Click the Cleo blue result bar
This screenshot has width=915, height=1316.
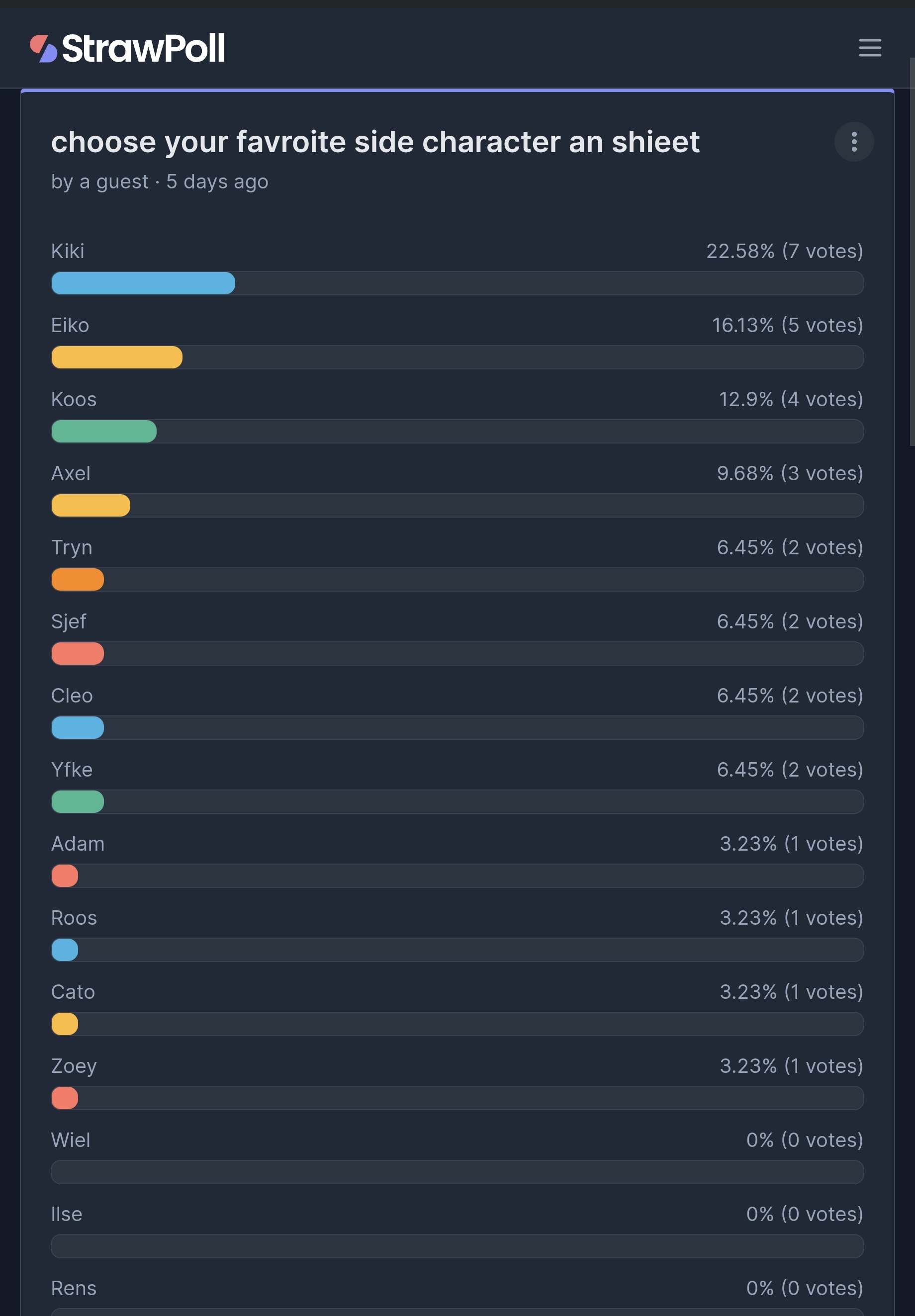coord(78,727)
